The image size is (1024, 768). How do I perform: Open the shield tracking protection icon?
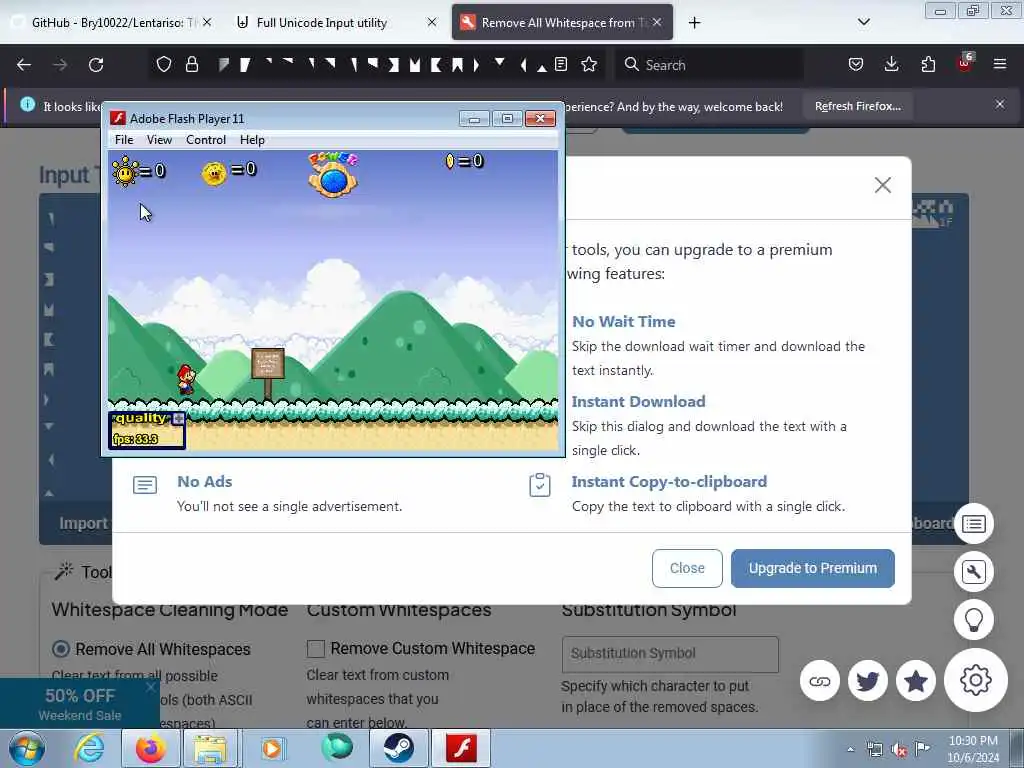point(164,64)
